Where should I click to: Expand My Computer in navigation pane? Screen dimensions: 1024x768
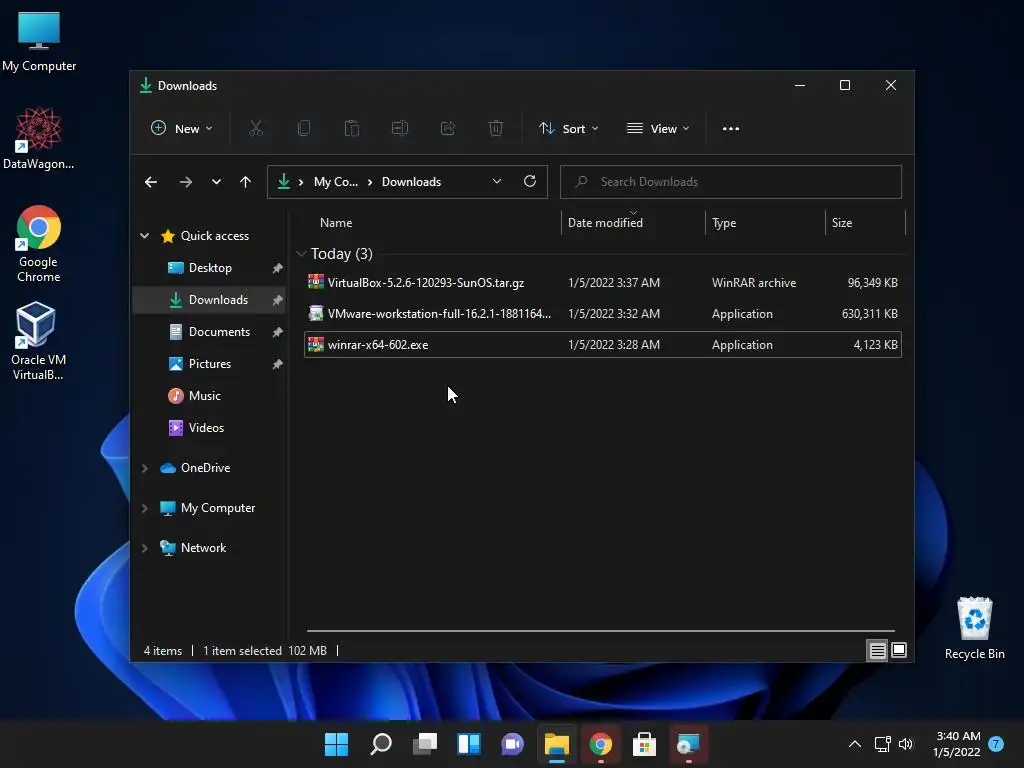[x=144, y=508]
